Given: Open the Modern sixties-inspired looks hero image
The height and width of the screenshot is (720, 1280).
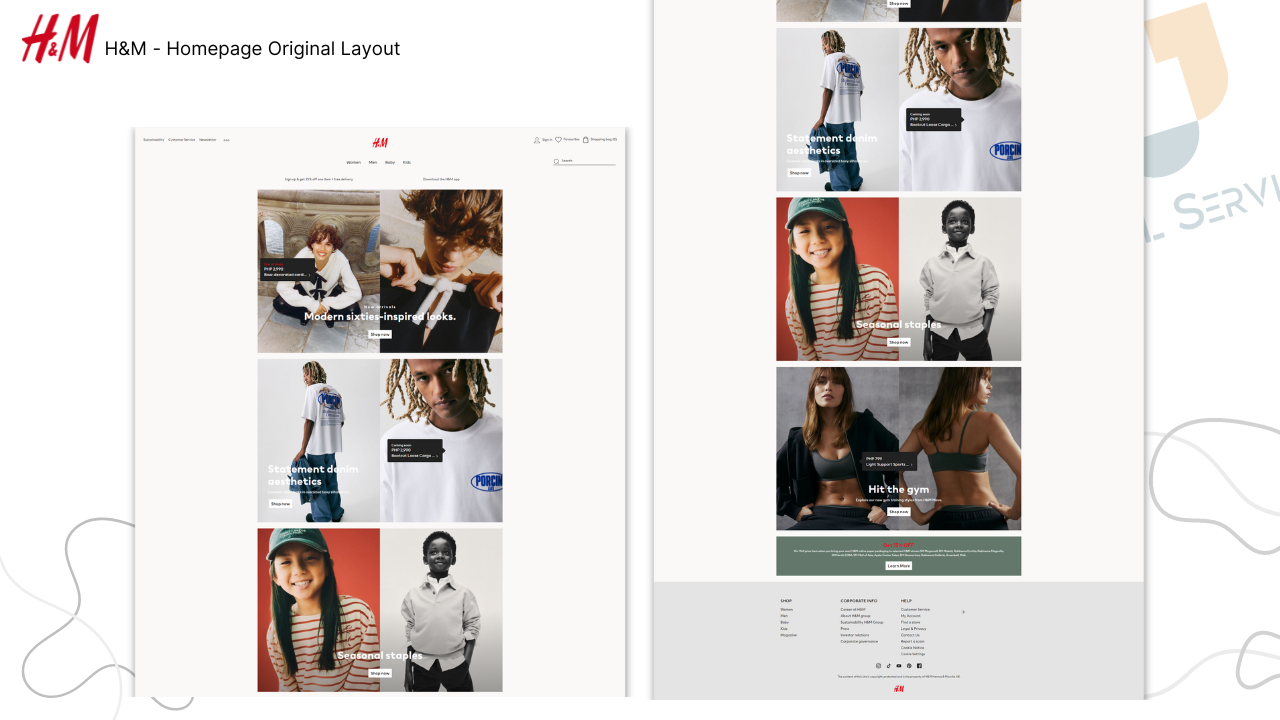Looking at the screenshot, I should (380, 271).
